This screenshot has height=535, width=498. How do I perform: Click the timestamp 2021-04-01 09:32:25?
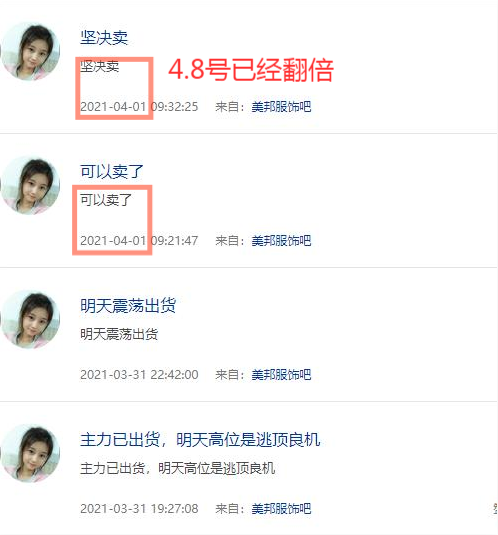coord(139,107)
